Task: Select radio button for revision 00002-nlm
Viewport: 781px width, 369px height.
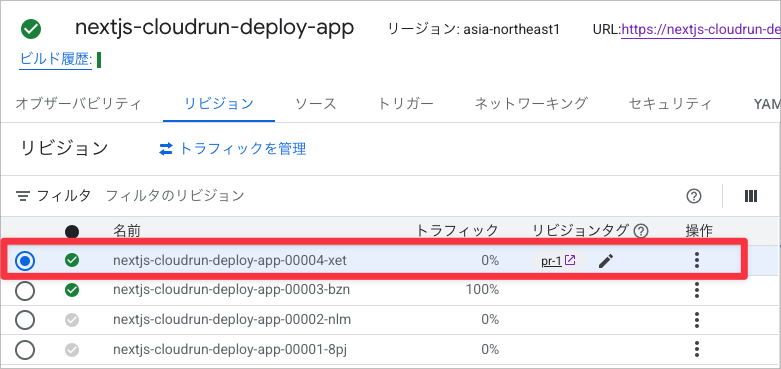Action: point(25,320)
